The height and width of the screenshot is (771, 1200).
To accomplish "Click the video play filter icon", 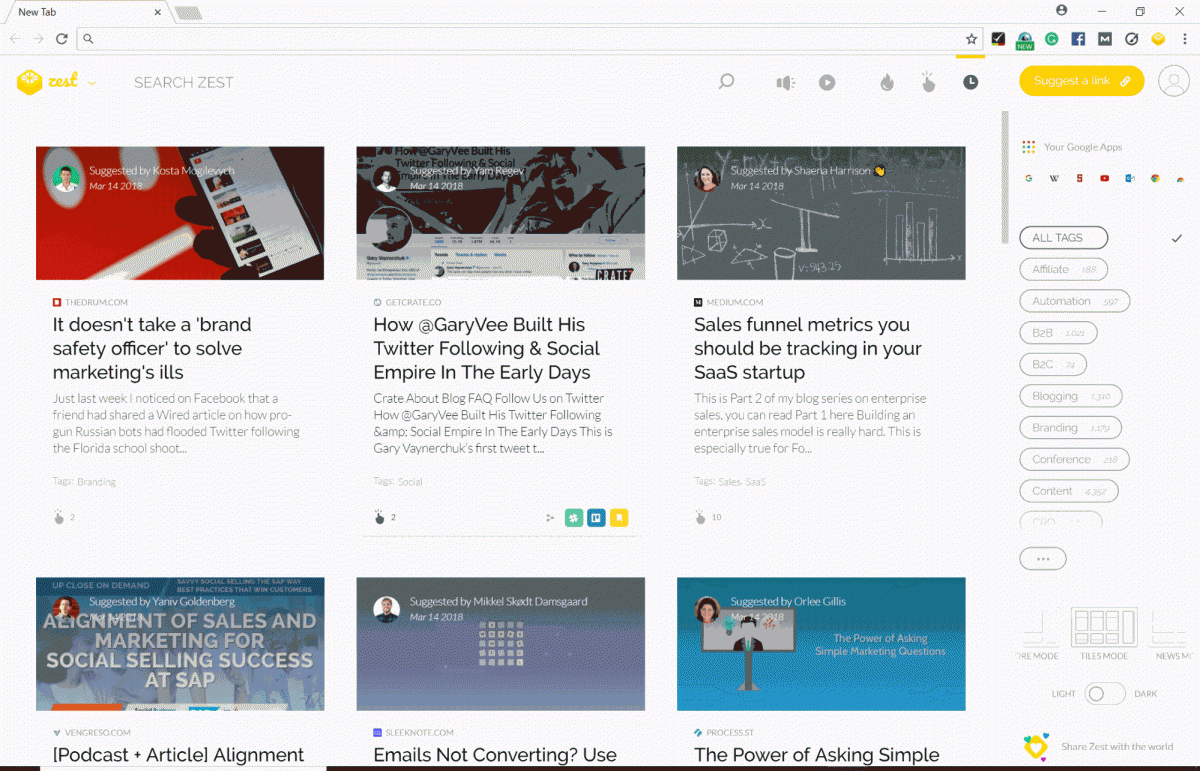I will [x=827, y=82].
